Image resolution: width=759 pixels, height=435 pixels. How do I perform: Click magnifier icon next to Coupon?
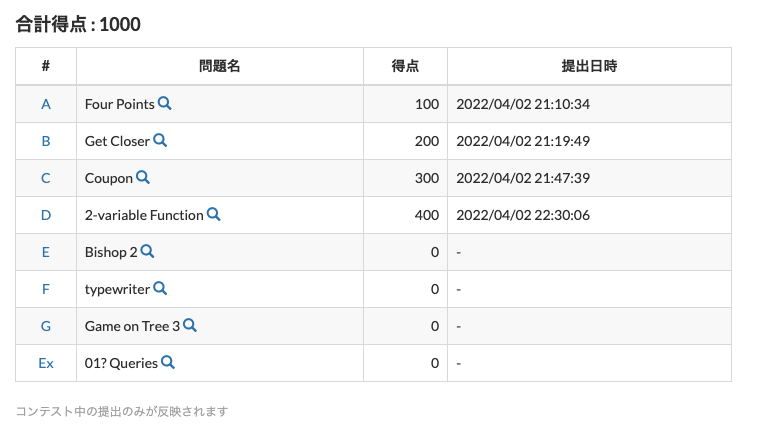(143, 177)
